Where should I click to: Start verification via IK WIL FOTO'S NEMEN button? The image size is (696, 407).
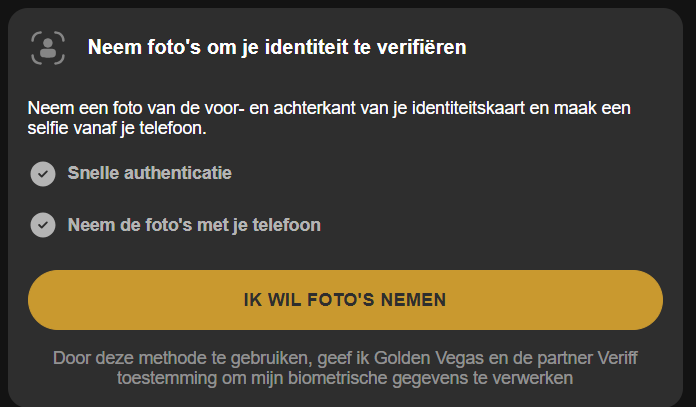pos(345,300)
